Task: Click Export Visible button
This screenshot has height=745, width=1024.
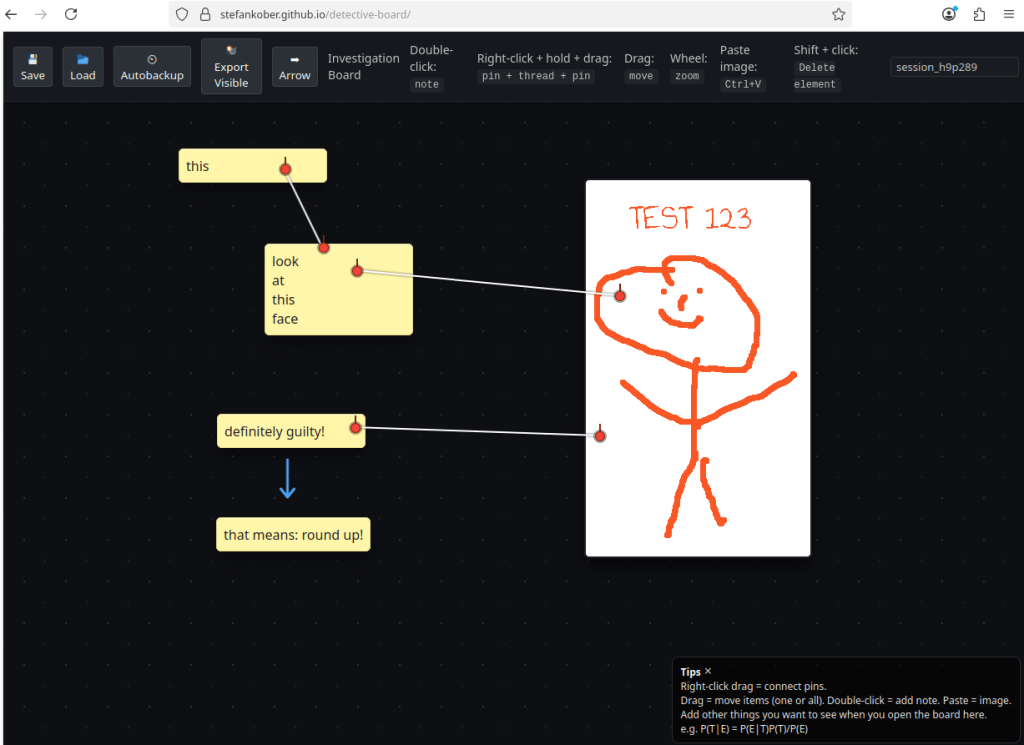Action: click(231, 67)
